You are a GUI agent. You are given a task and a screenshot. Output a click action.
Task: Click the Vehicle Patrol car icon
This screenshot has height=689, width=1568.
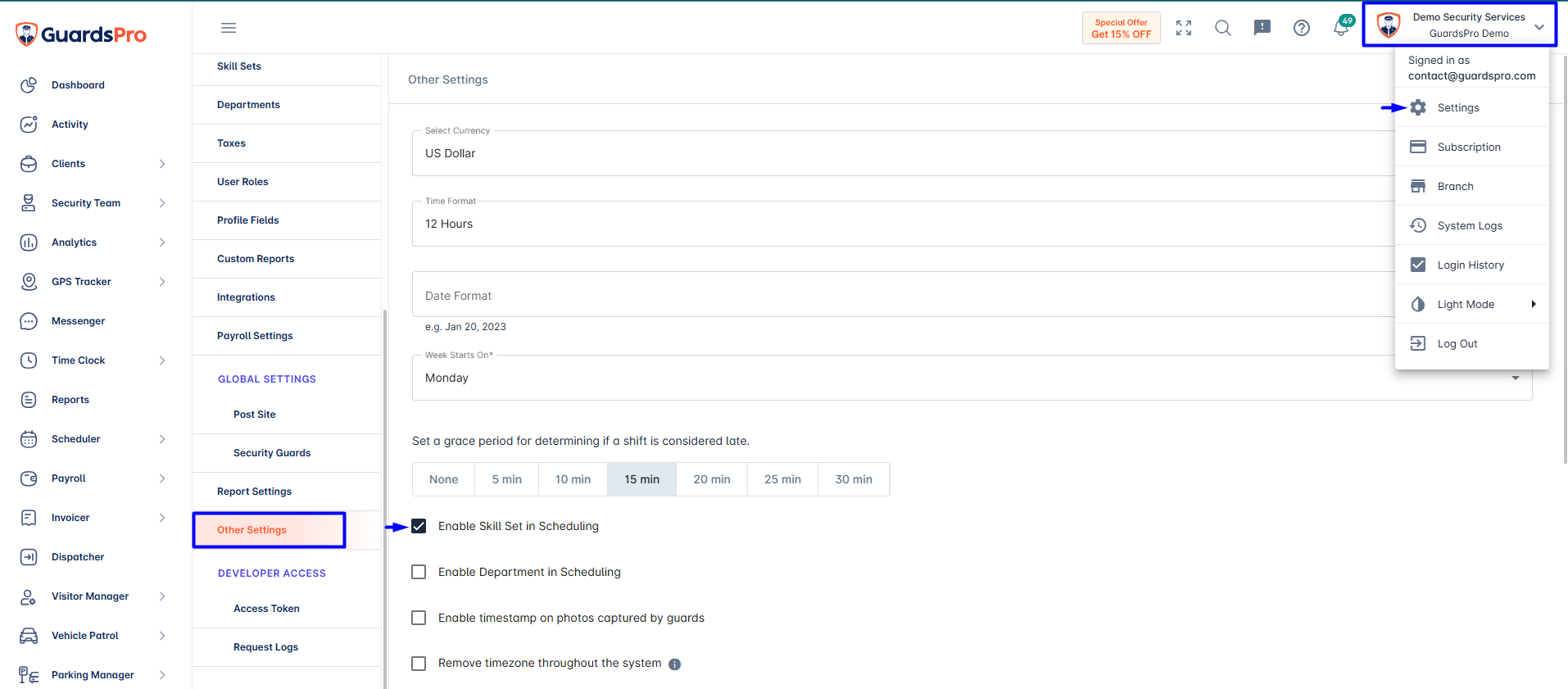[x=29, y=636]
